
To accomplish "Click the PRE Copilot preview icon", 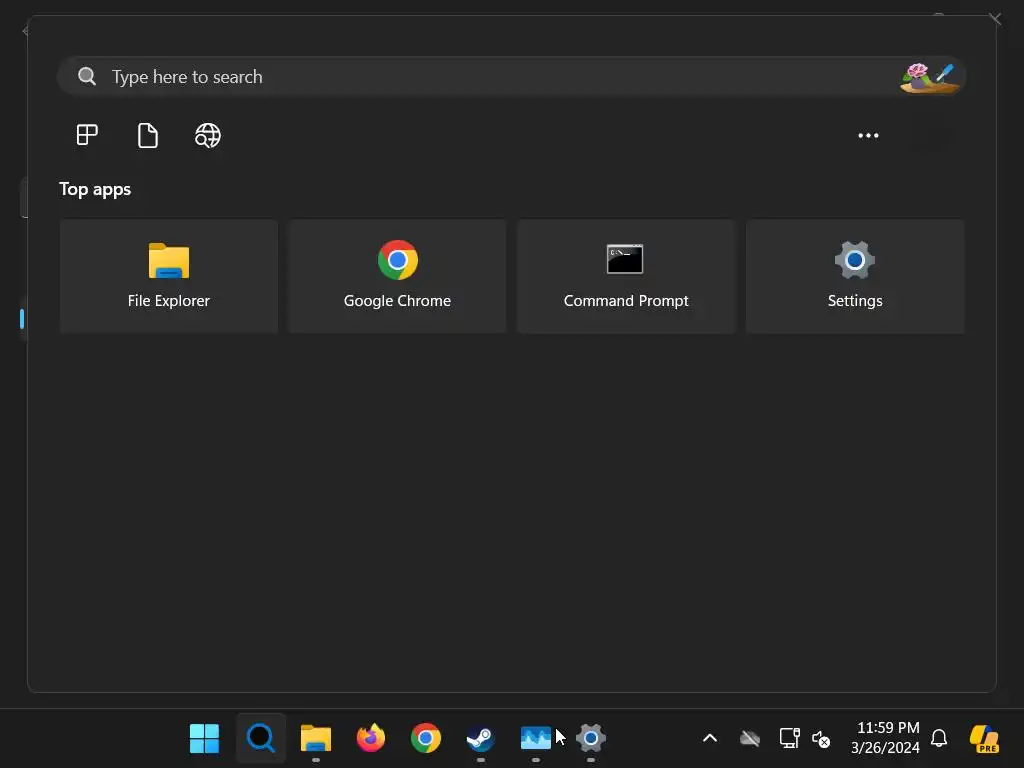I will (x=984, y=739).
